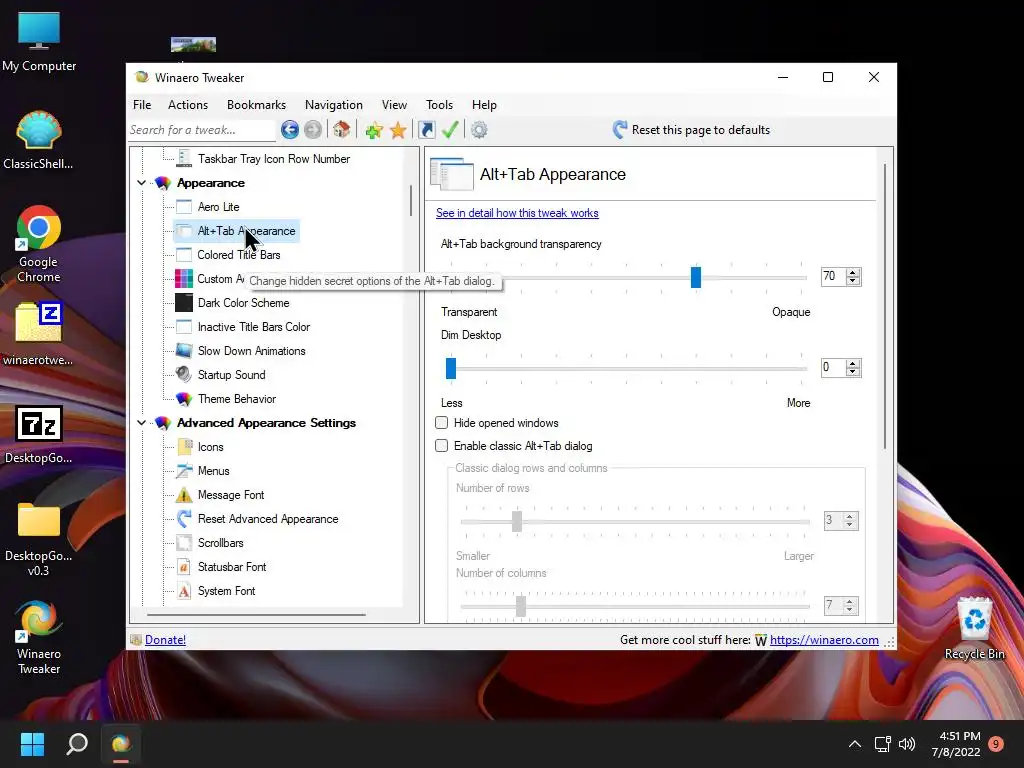Collapse the Appearance tree category
Viewport: 1024px width, 768px height.
tap(142, 184)
